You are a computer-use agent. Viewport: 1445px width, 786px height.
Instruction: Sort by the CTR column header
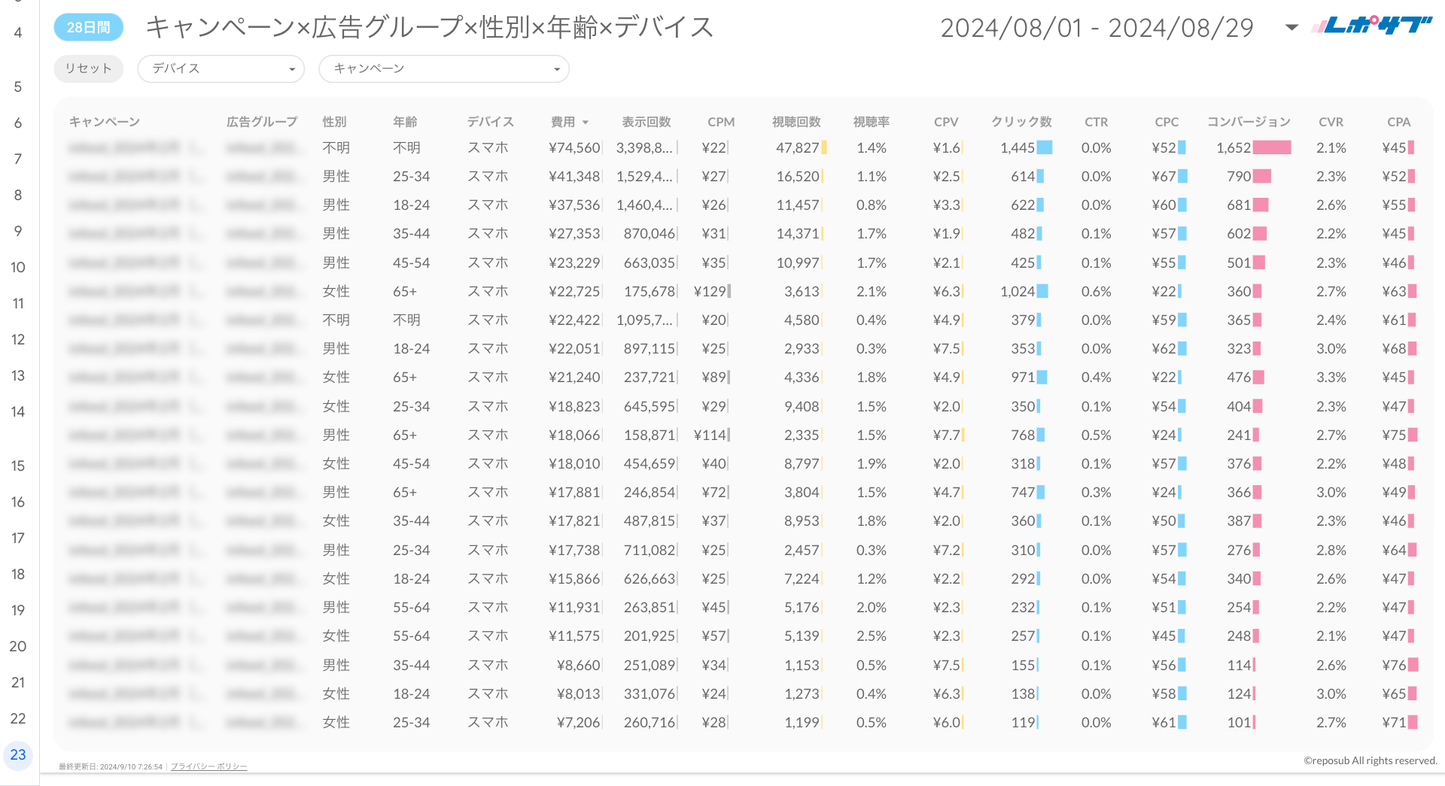[1096, 122]
